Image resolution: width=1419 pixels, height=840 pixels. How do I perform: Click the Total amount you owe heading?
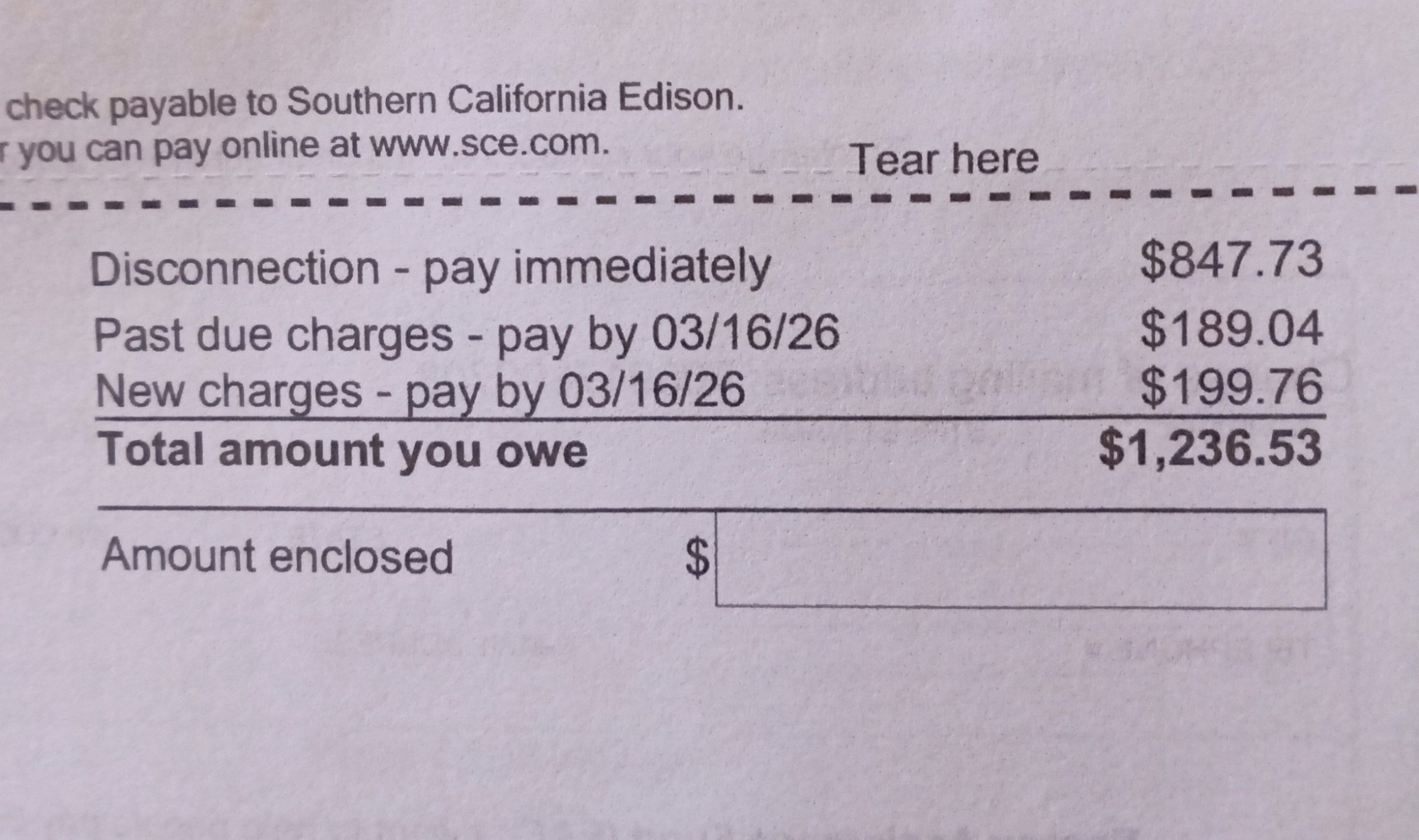tap(343, 450)
